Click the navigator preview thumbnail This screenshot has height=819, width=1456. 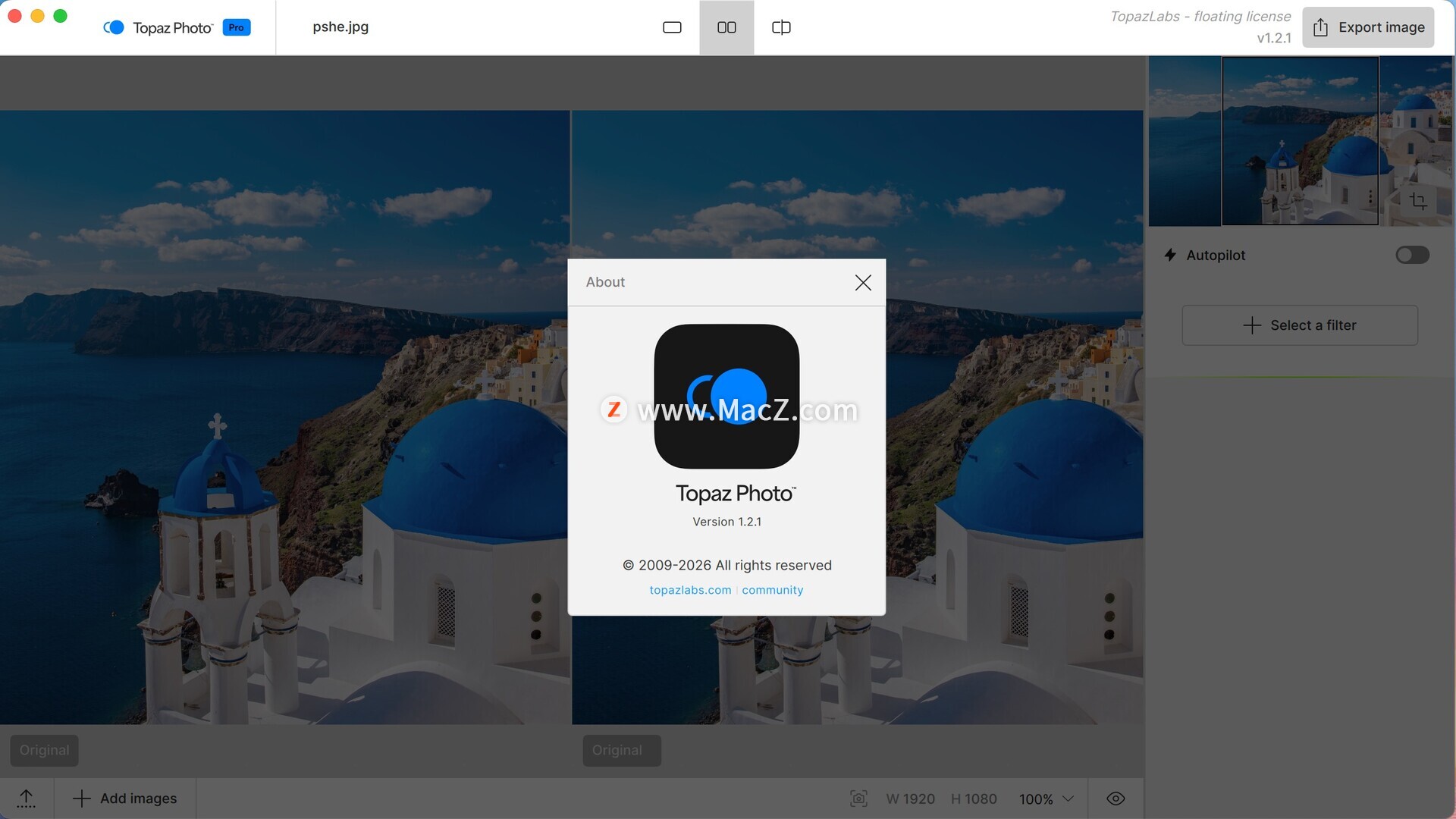click(x=1300, y=141)
